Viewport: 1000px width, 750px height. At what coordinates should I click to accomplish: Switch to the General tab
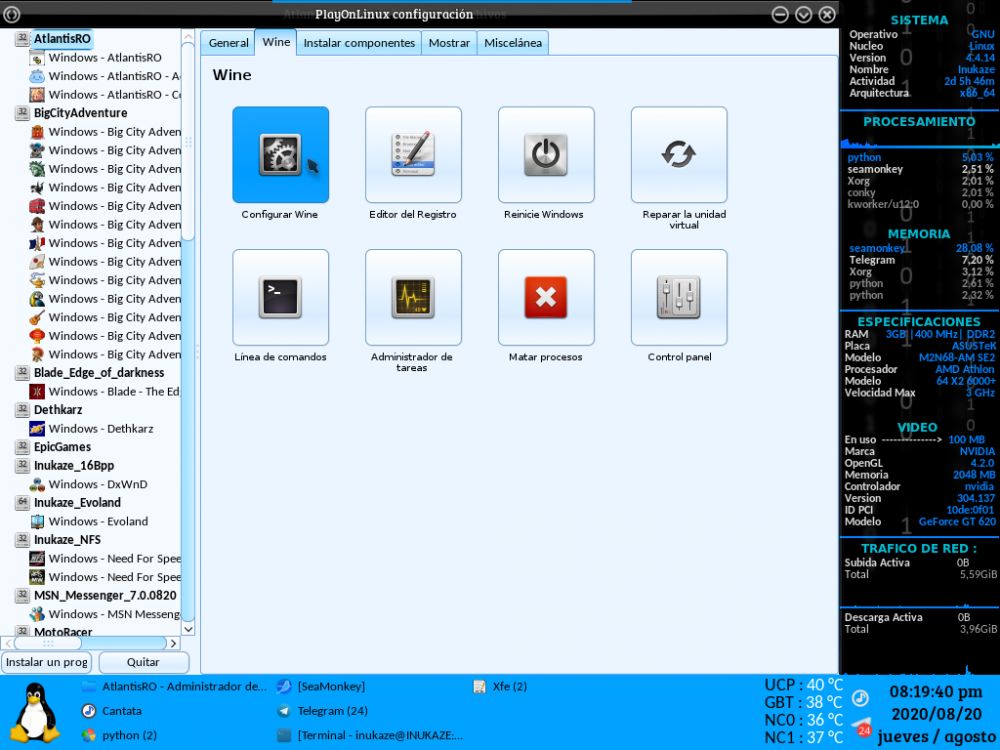(228, 43)
